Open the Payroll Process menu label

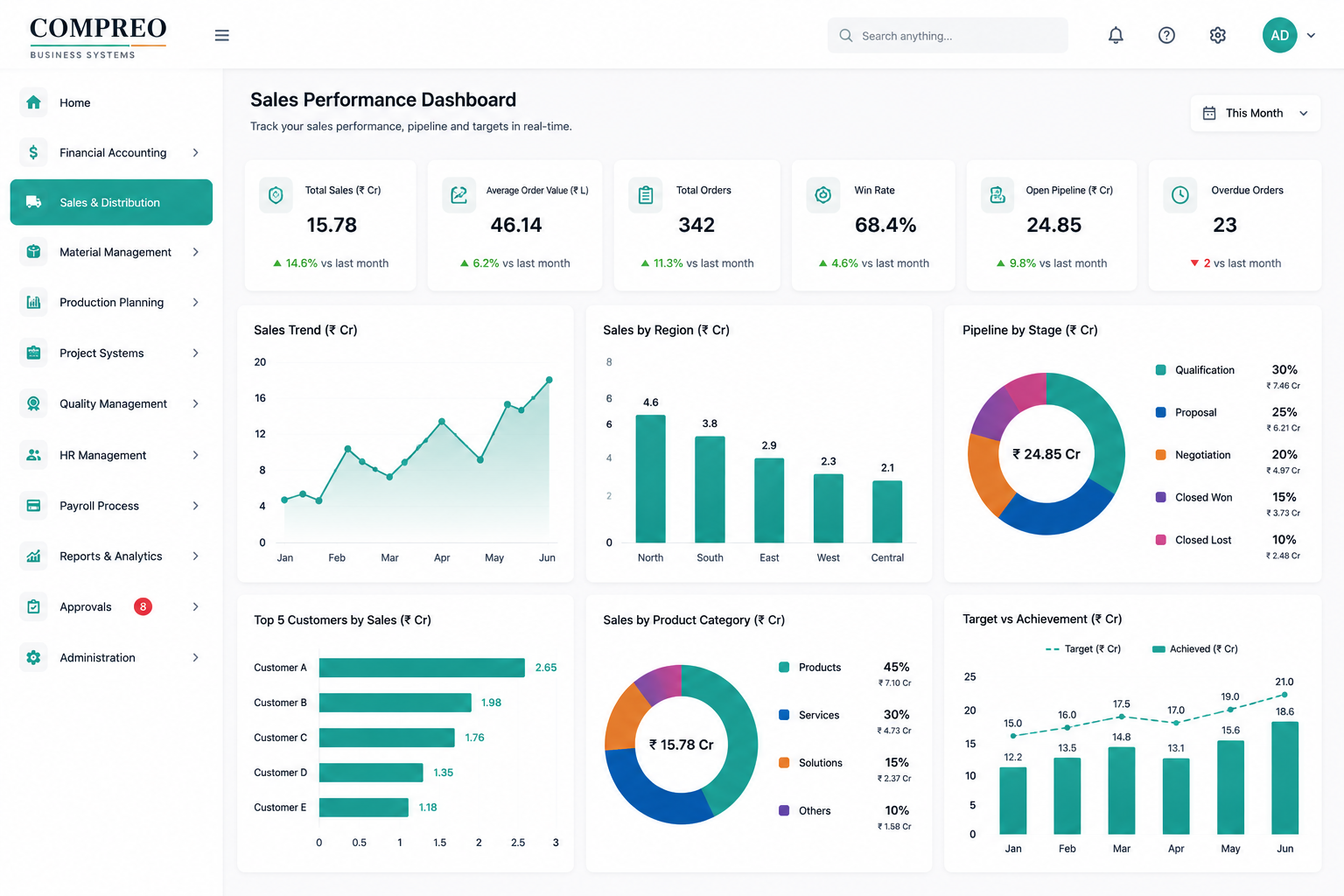pyautogui.click(x=99, y=506)
